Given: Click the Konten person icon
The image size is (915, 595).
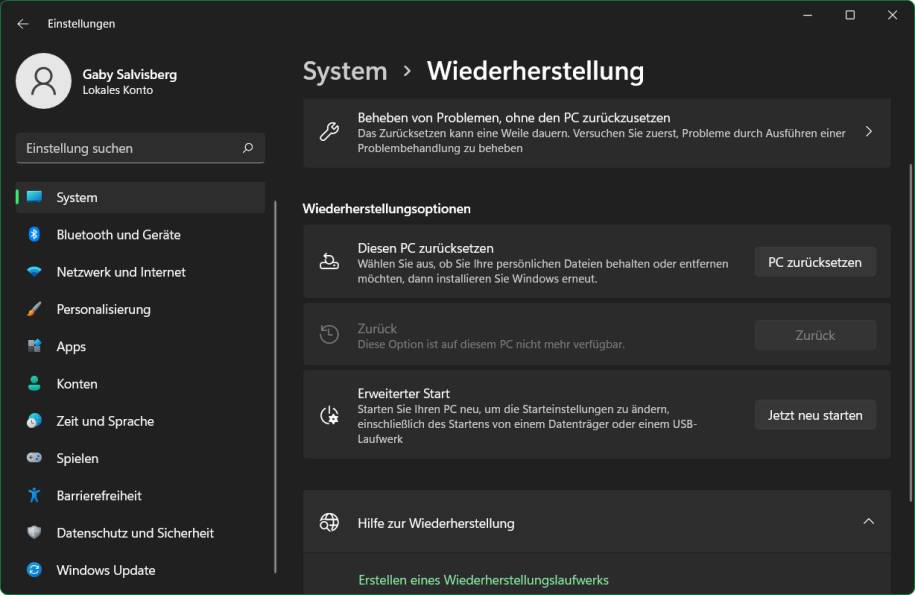Looking at the screenshot, I should coord(34,384).
